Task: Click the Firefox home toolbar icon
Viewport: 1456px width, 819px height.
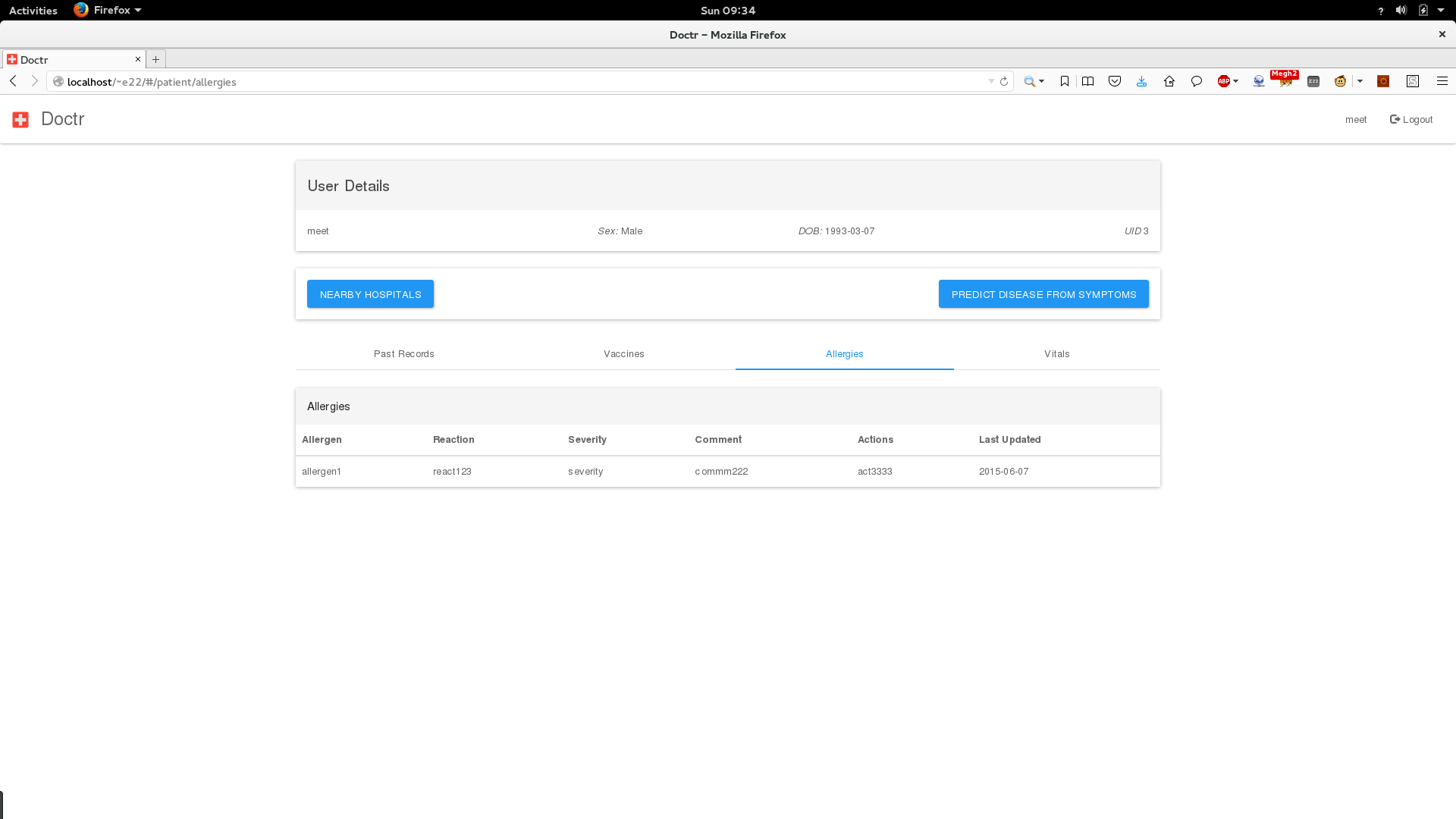Action: click(x=1169, y=81)
